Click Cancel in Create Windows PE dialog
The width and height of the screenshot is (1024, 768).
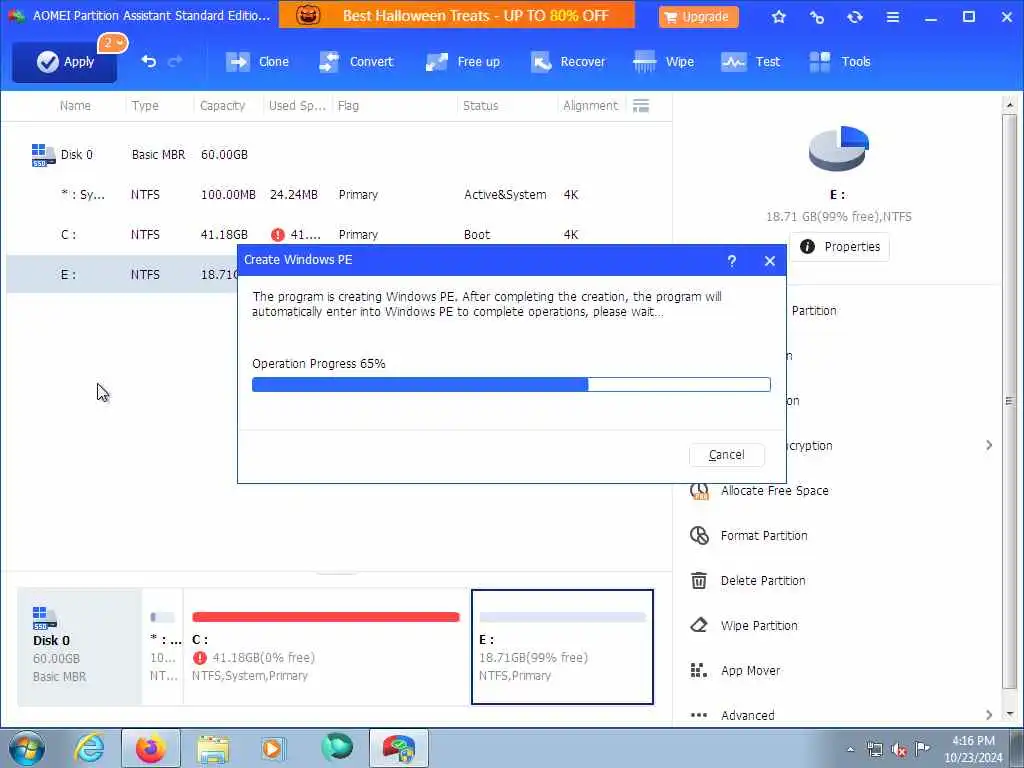(726, 455)
